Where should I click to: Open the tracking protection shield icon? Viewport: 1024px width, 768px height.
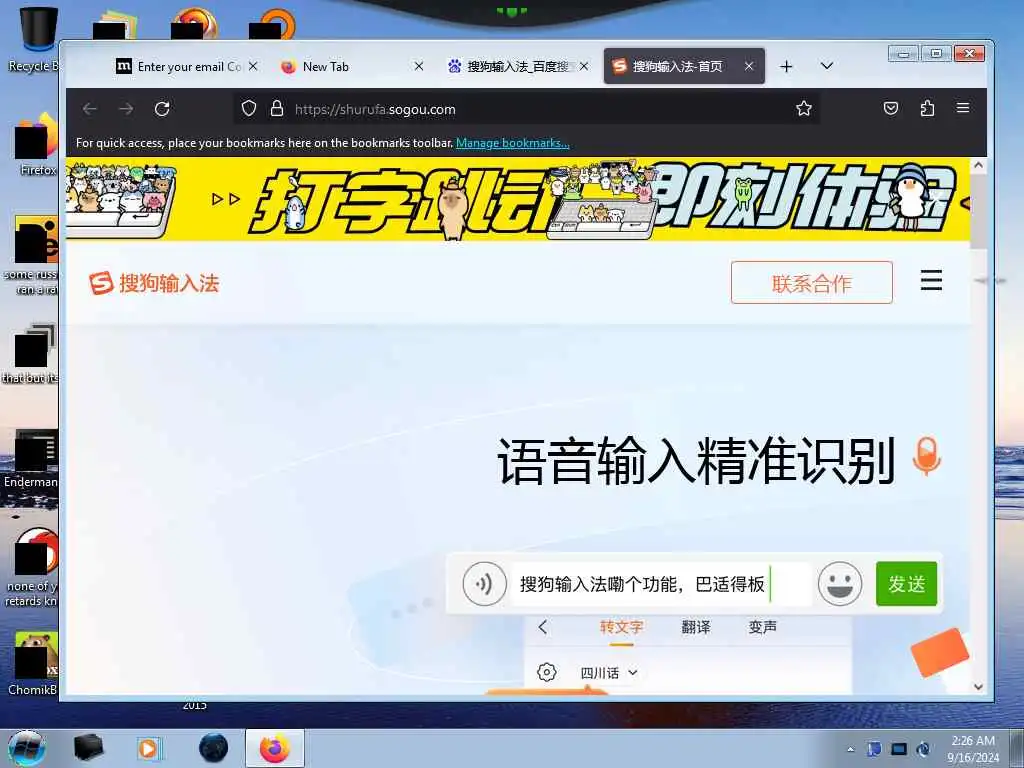coord(249,108)
